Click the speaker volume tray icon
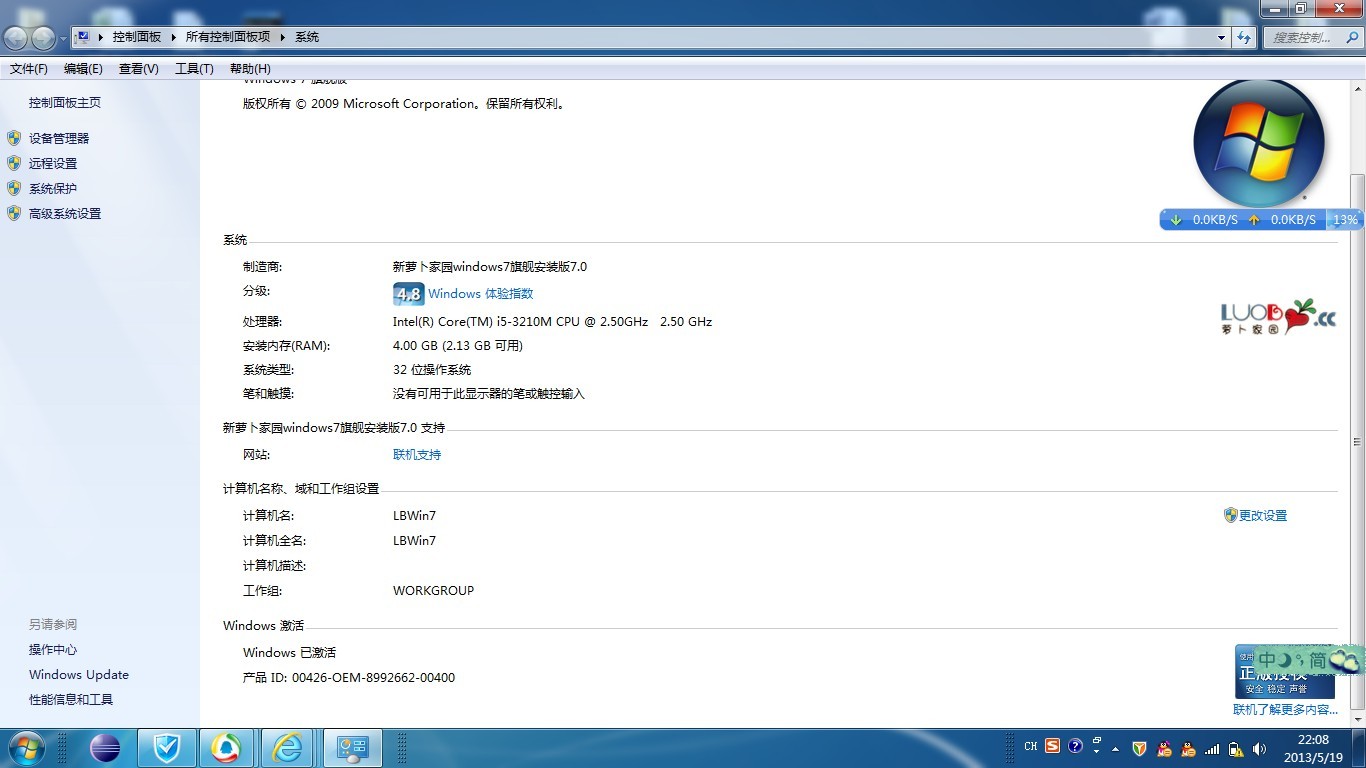Viewport: 1366px width, 768px height. point(1259,748)
